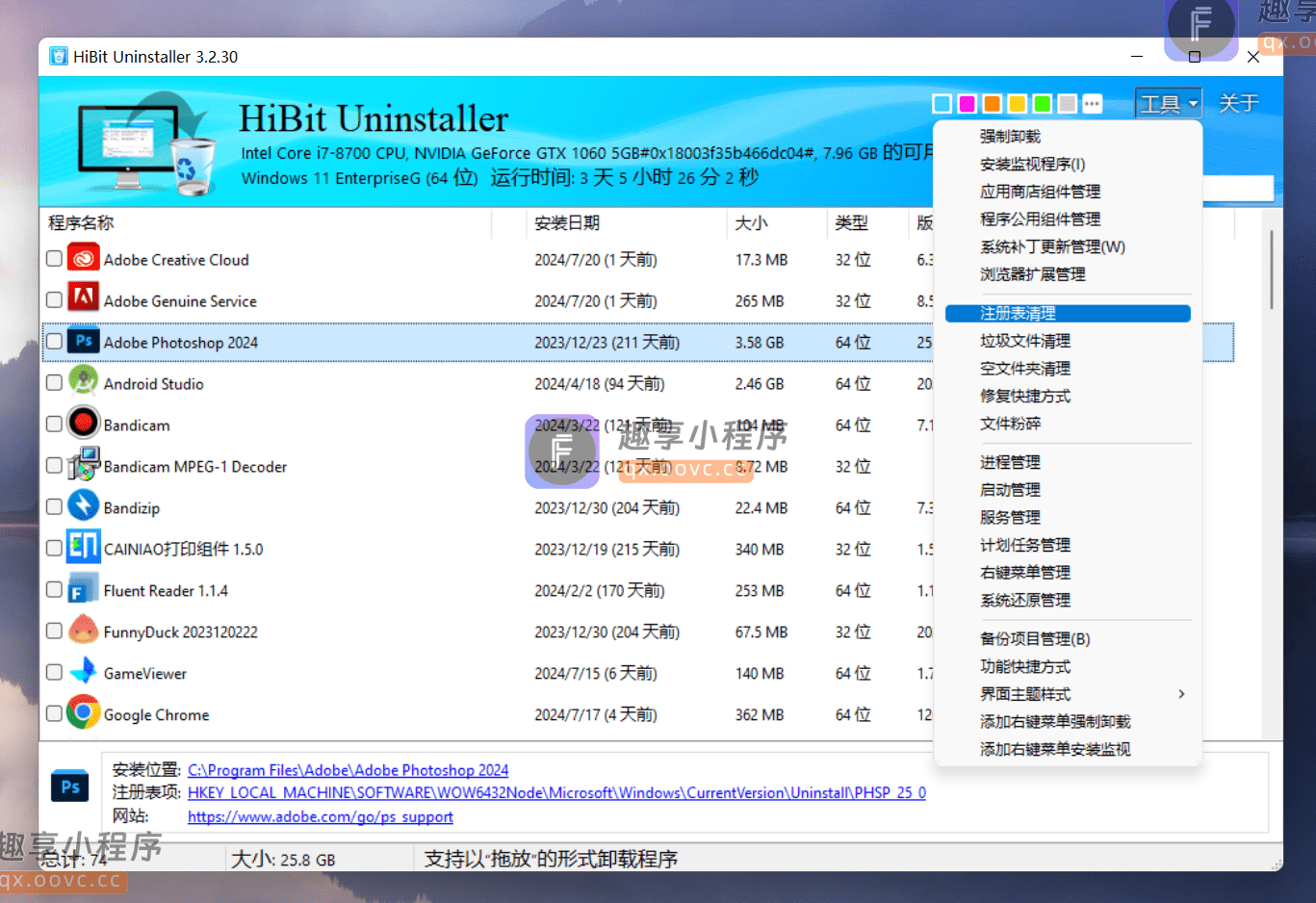Tick the Bandizip checkbox
Viewport: 1316px width, 903px height.
[54, 507]
